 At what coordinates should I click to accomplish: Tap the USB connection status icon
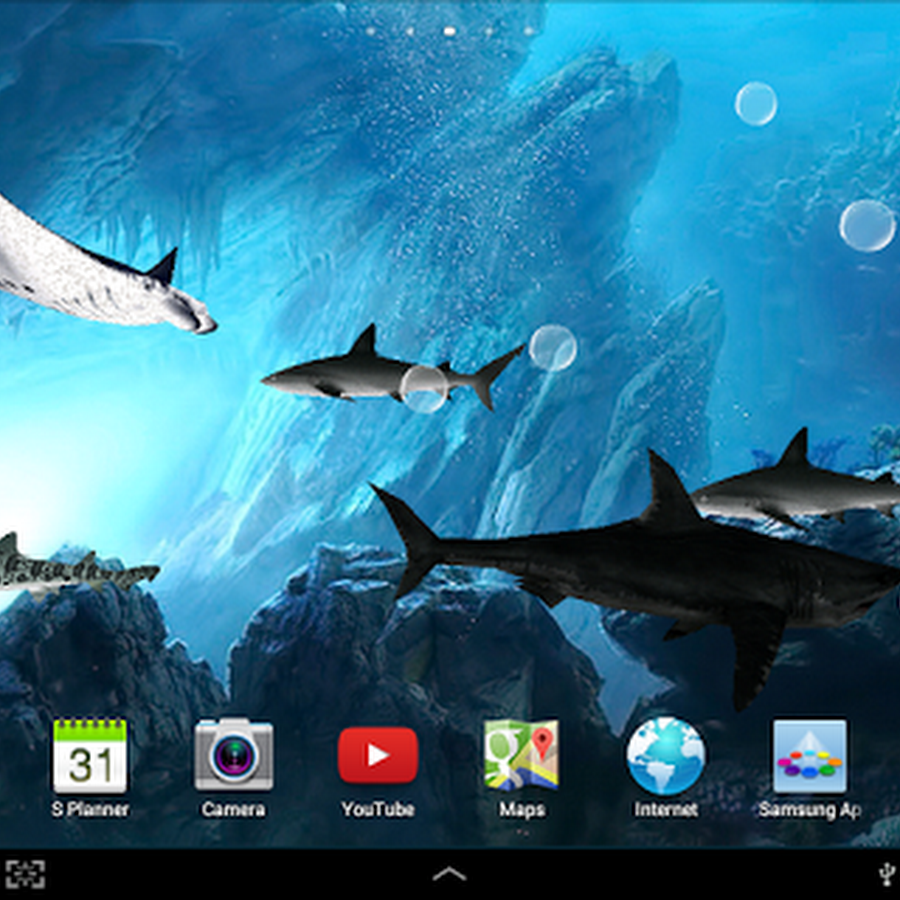pyautogui.click(x=887, y=875)
